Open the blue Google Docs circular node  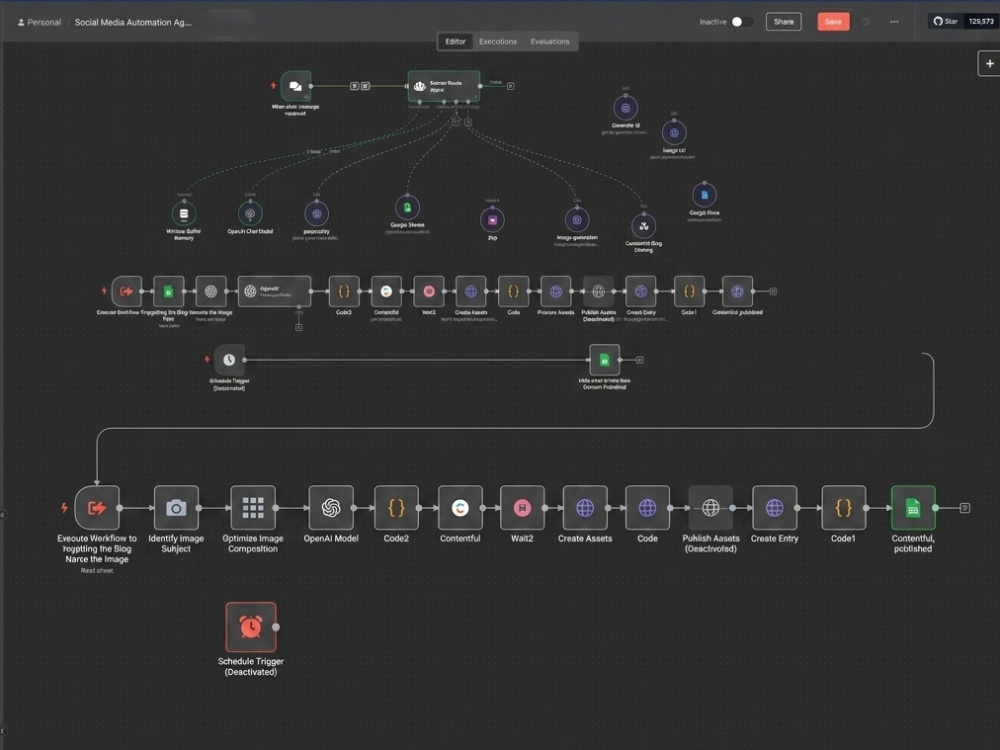pos(704,195)
